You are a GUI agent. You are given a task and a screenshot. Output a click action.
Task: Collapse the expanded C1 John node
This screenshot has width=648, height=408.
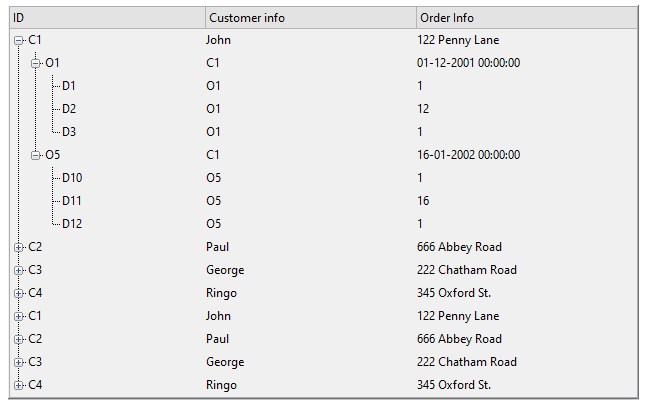(x=19, y=40)
